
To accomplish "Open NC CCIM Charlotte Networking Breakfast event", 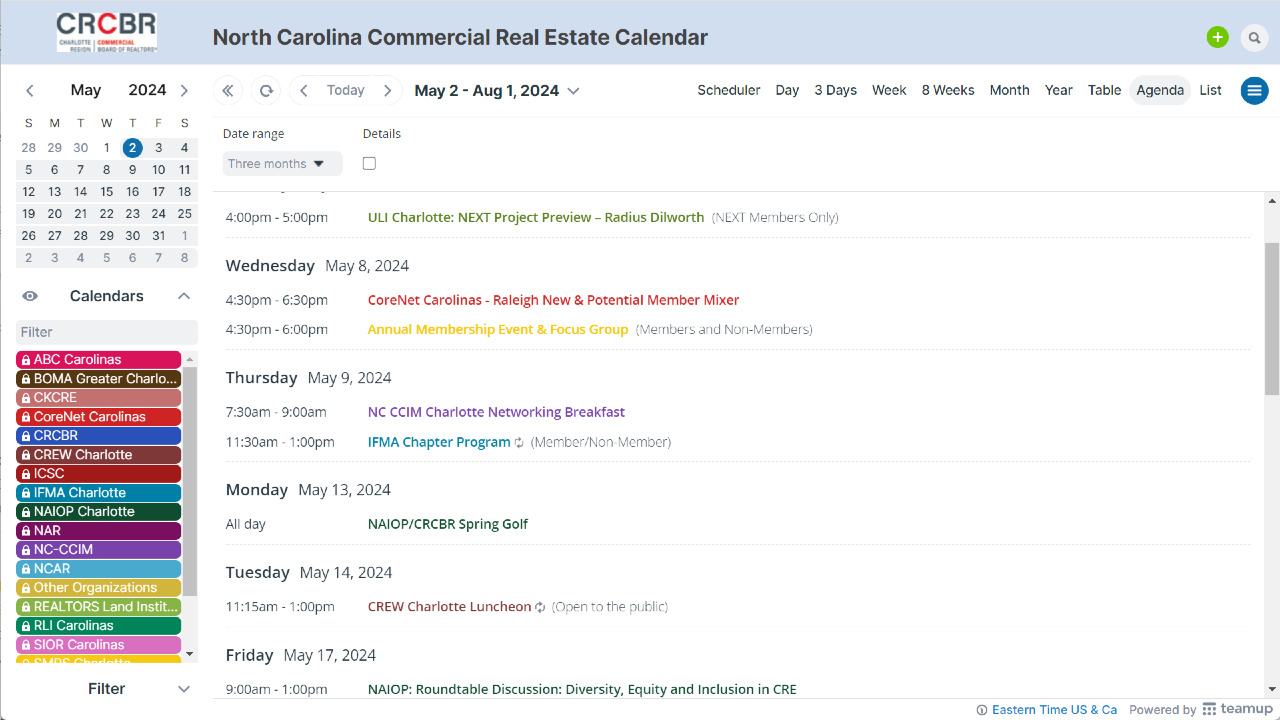I will coord(496,412).
